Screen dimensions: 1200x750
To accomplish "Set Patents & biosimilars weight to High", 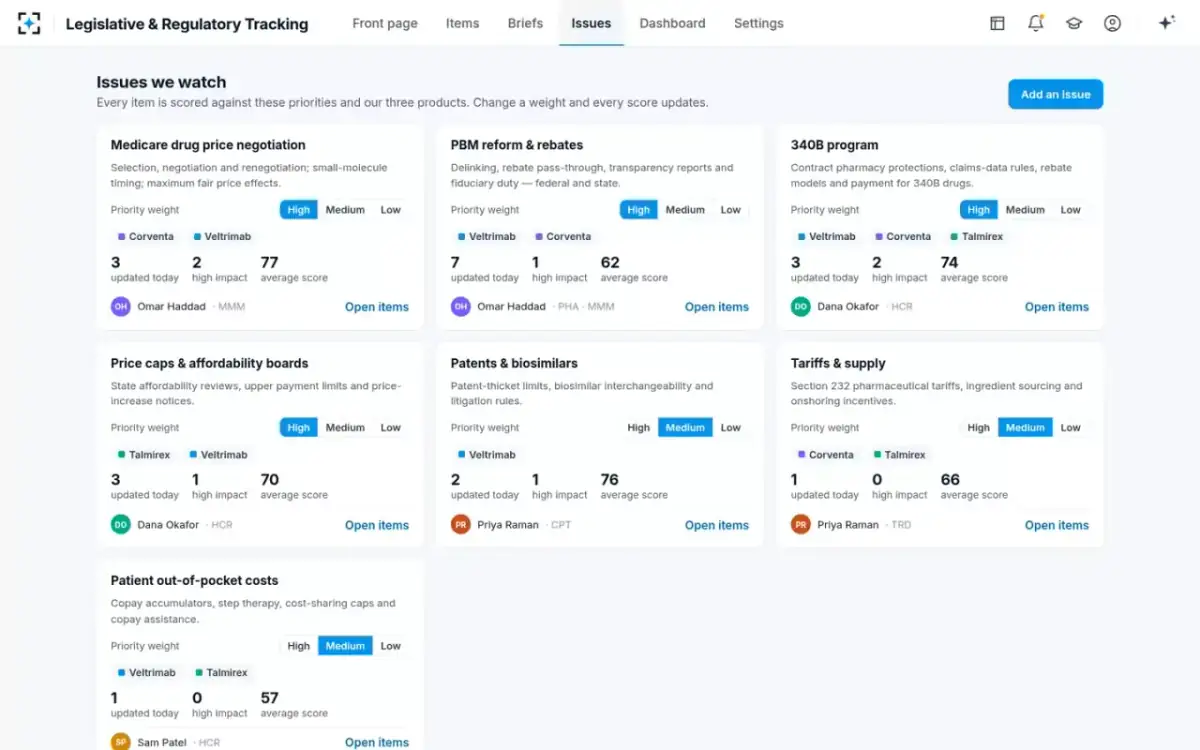I will (639, 428).
